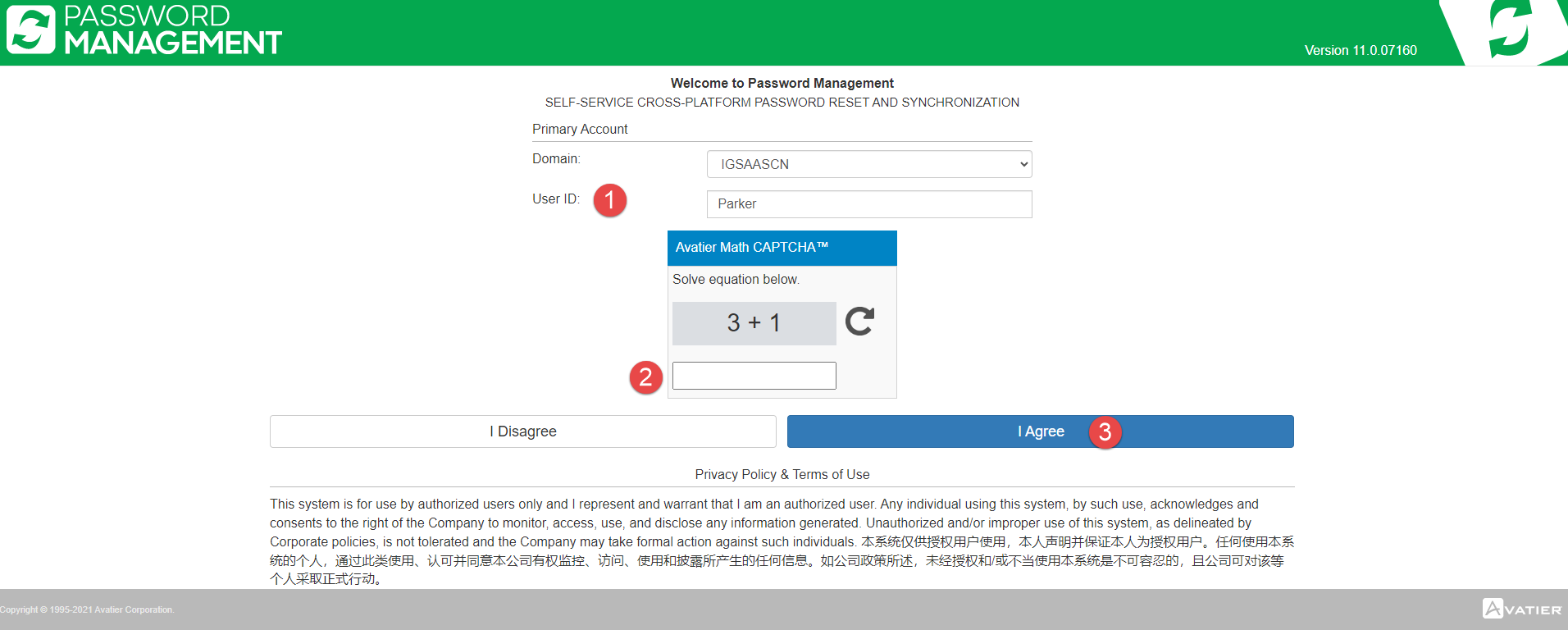Click the Avatier logo in the footer
The image size is (1568, 630).
click(1521, 609)
